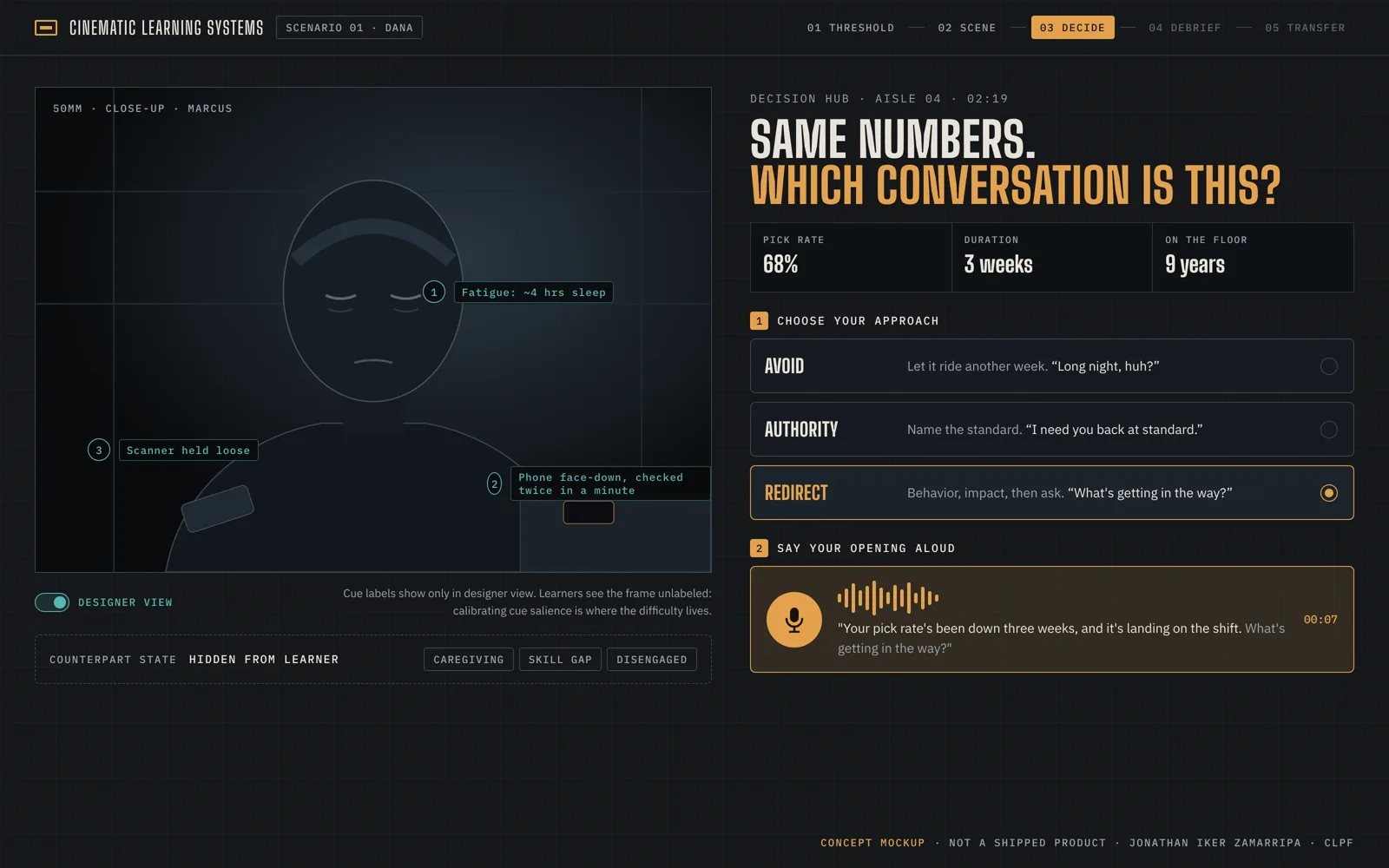Choose the Disengaged counterpart state
The image size is (1389, 868).
click(652, 660)
